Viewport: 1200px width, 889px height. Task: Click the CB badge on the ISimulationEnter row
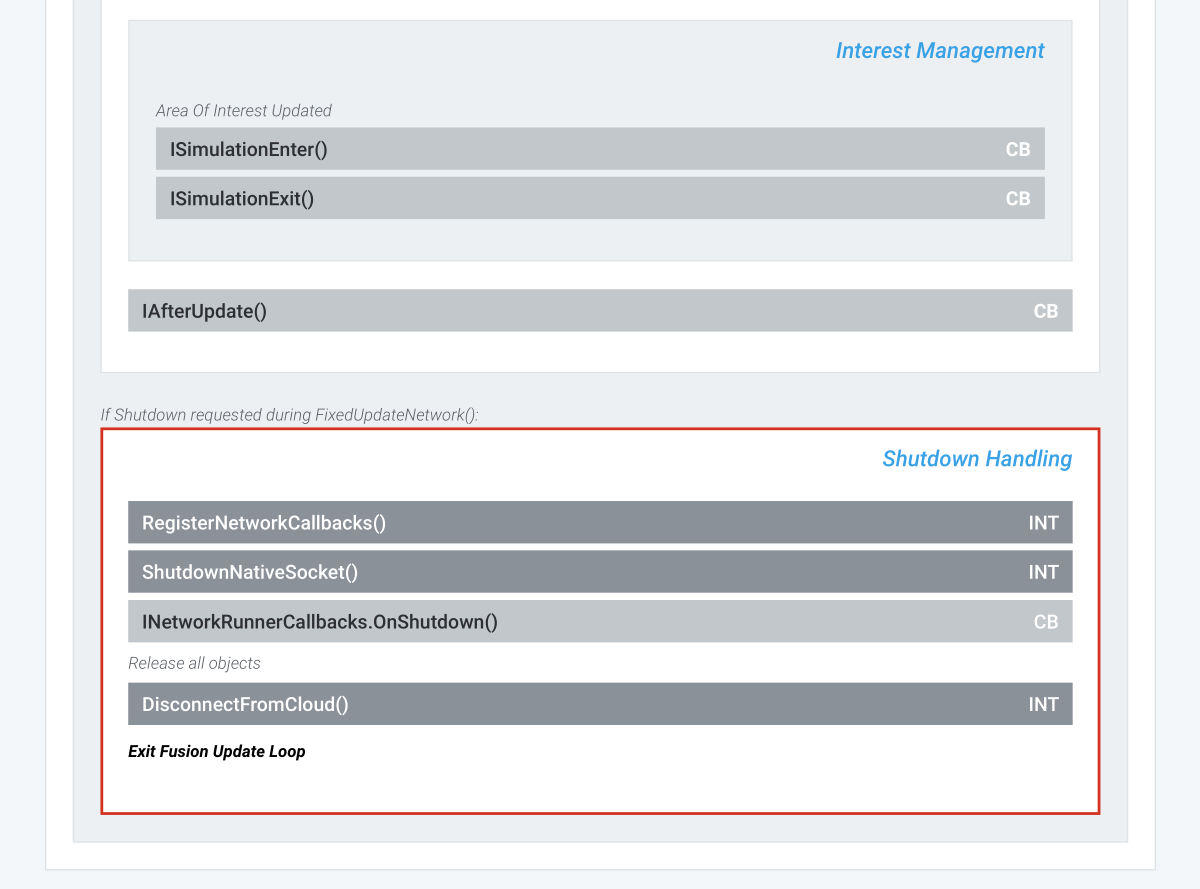[x=1017, y=149]
